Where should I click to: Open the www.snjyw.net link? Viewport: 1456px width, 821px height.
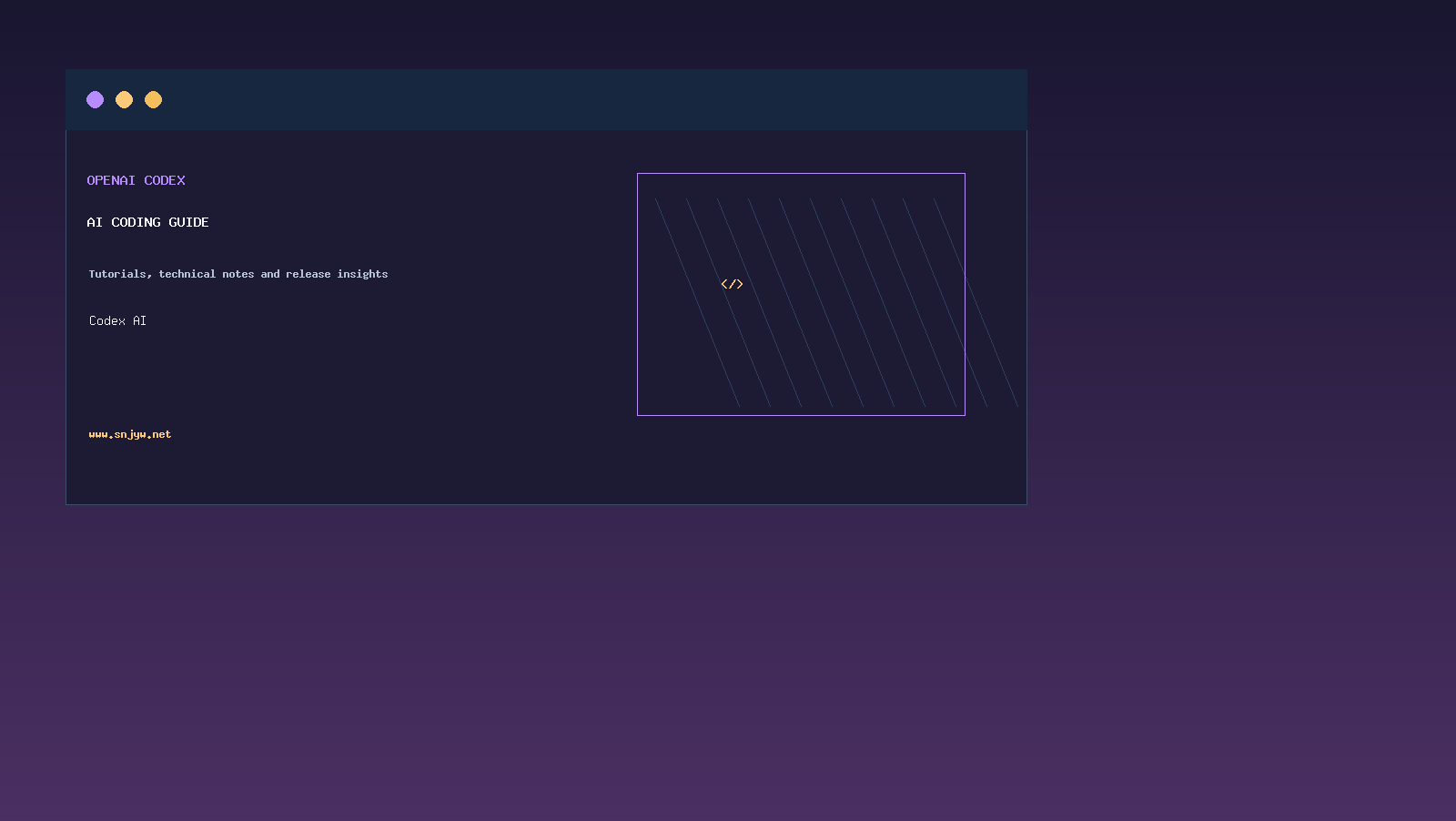tap(130, 434)
